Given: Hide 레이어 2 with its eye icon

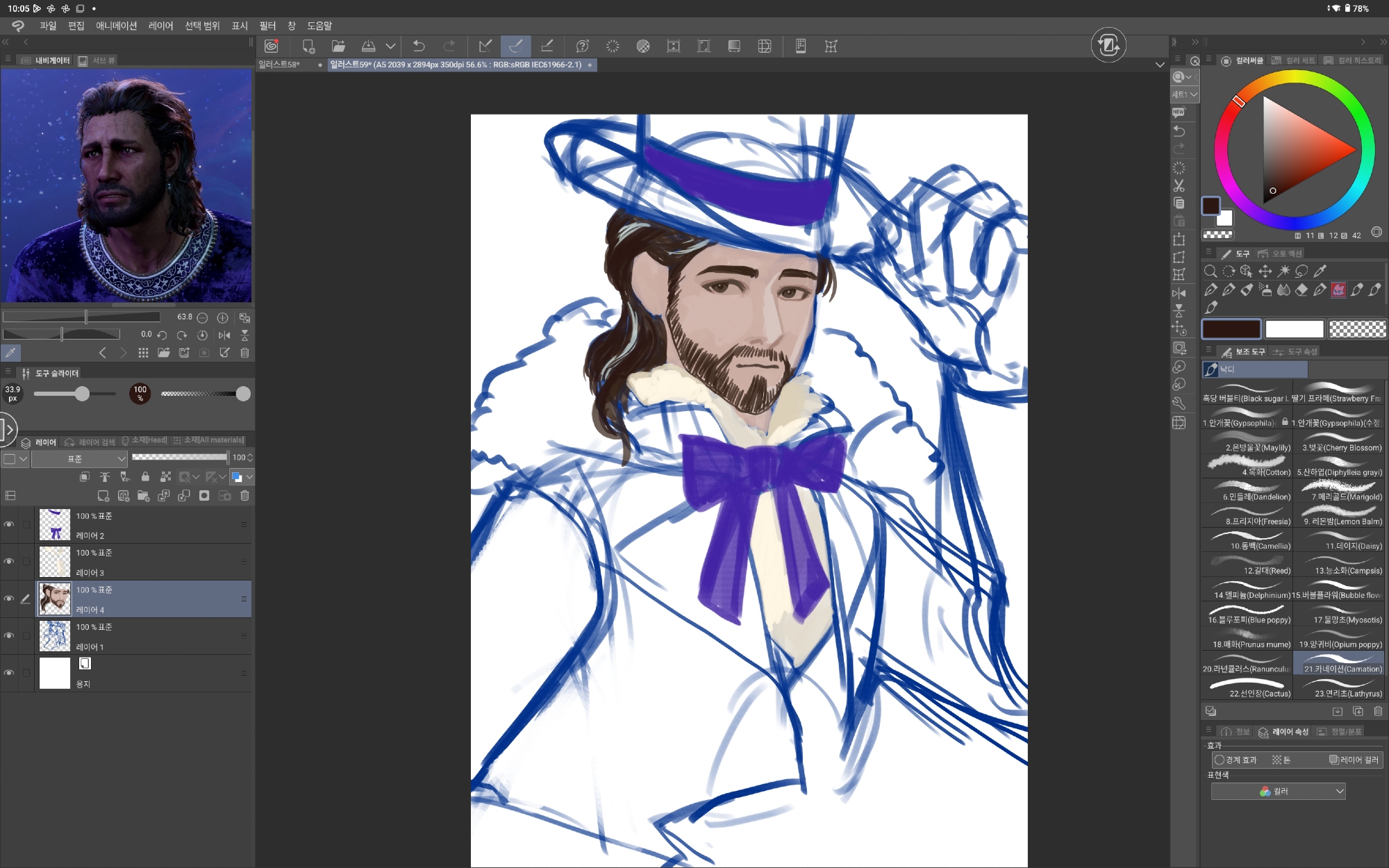Looking at the screenshot, I should point(9,525).
